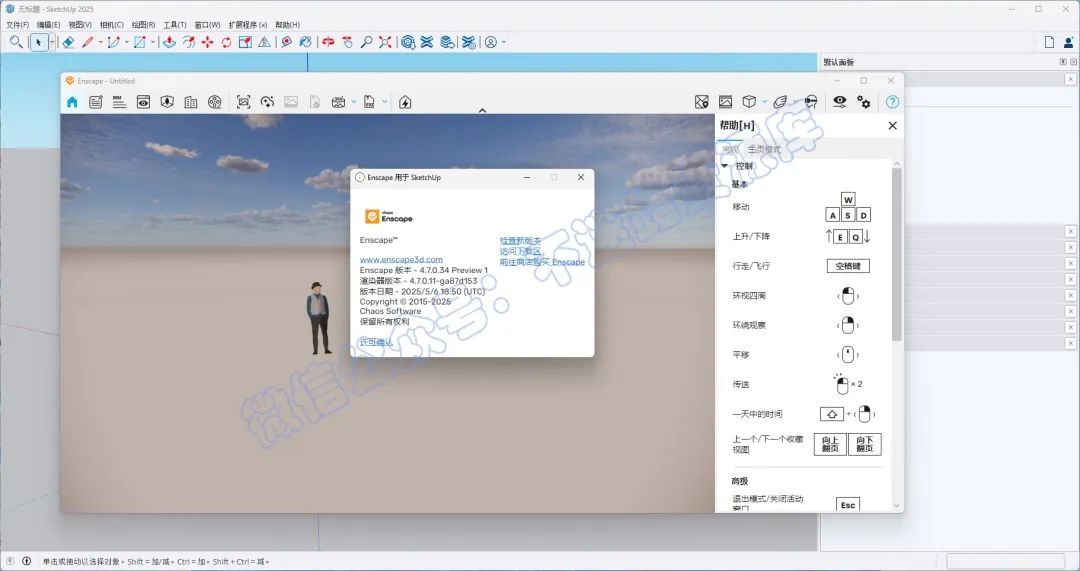The width and height of the screenshot is (1080, 571).
Task: Open the EXE export dropdown arrow
Action: (384, 102)
